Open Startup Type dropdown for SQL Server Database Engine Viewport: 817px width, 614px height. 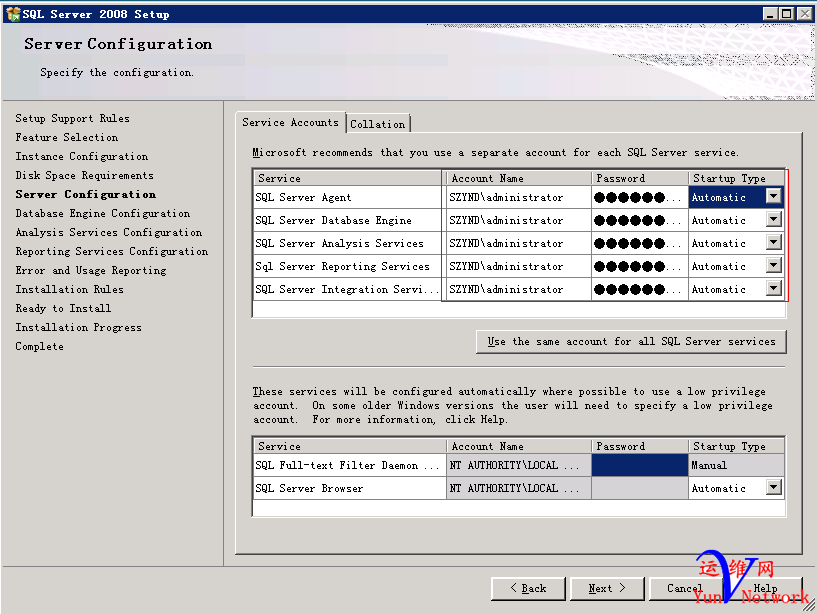[774, 219]
